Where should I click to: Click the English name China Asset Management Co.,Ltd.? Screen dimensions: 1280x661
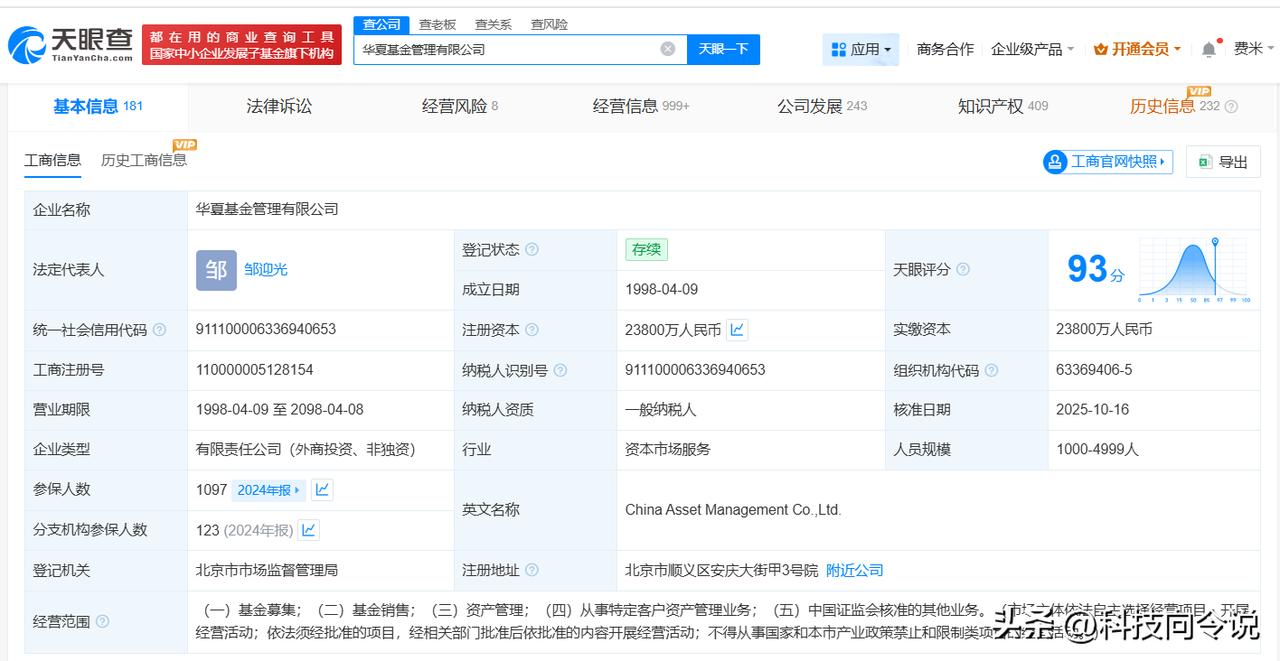pos(733,510)
